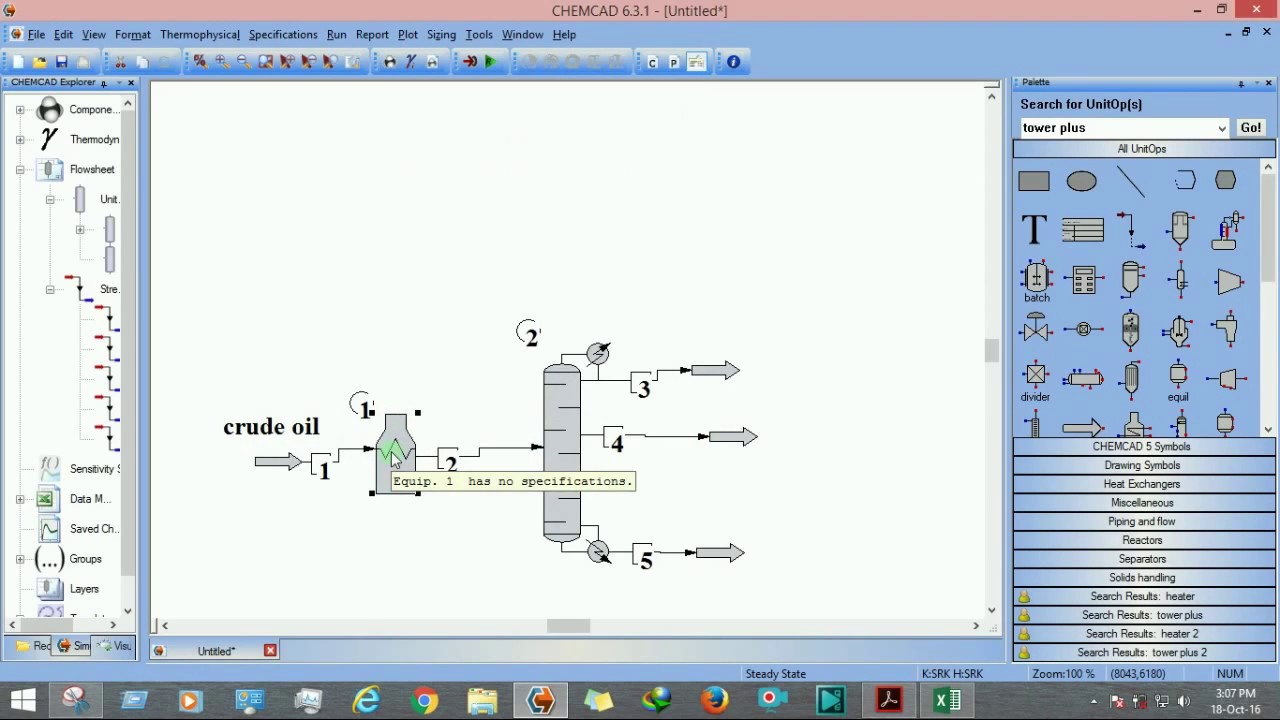Image resolution: width=1280 pixels, height=720 pixels.
Task: Click the 'C' toolbar button
Action: click(652, 62)
